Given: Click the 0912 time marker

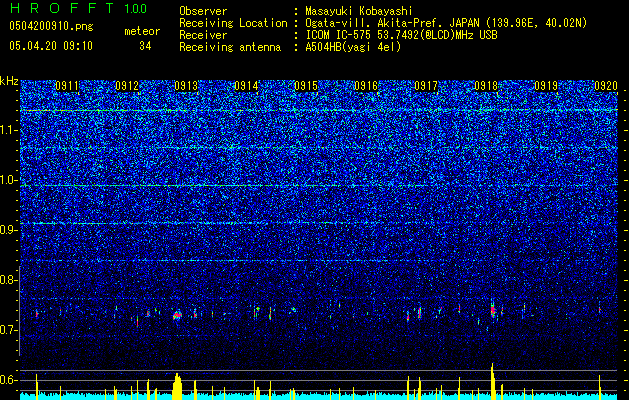Looking at the screenshot, I should [x=127, y=86].
